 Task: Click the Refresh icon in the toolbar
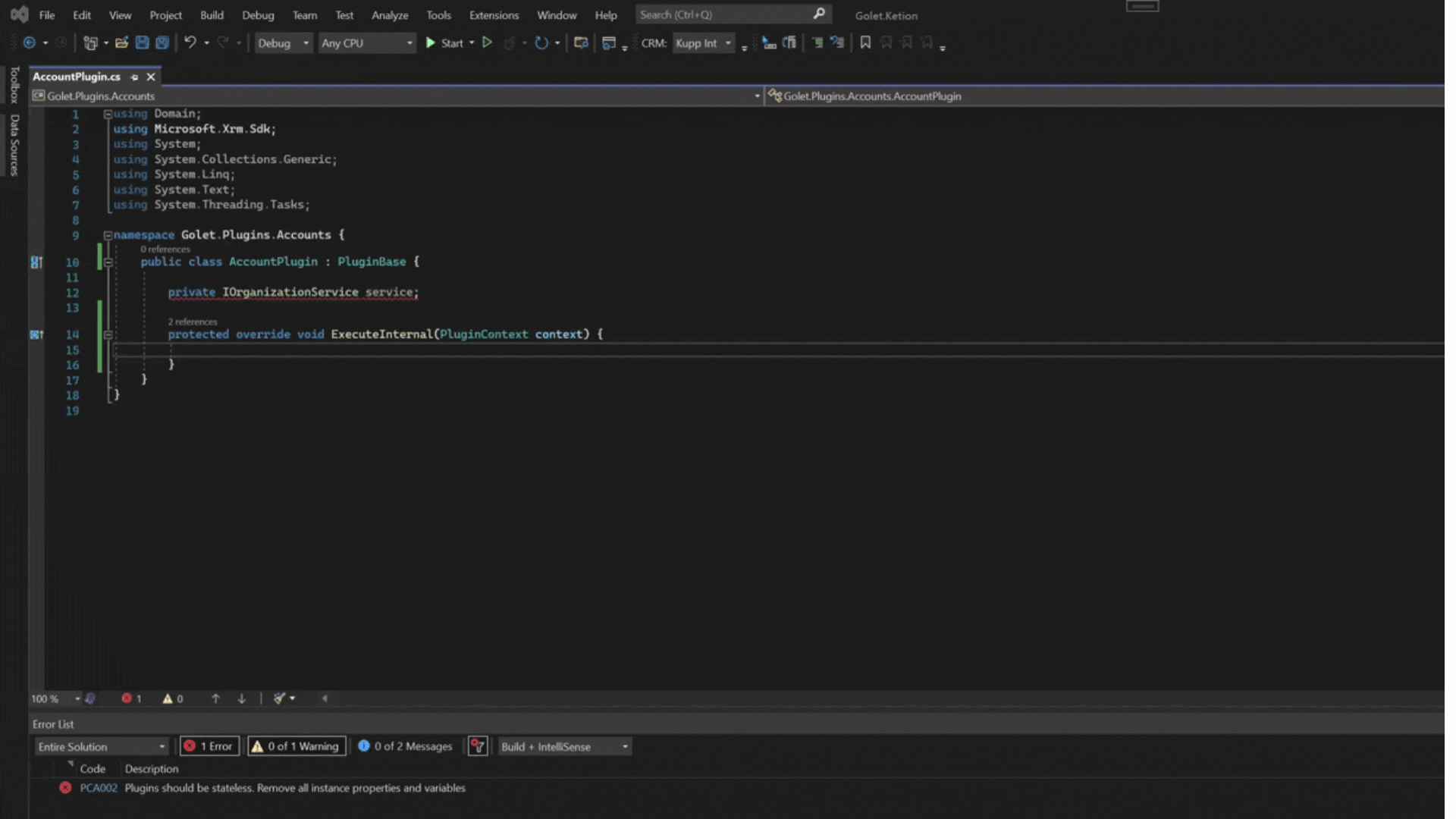coord(541,43)
